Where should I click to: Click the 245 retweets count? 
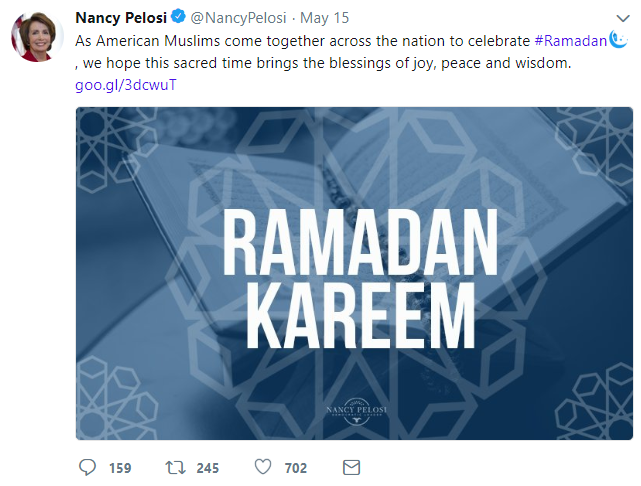click(208, 468)
